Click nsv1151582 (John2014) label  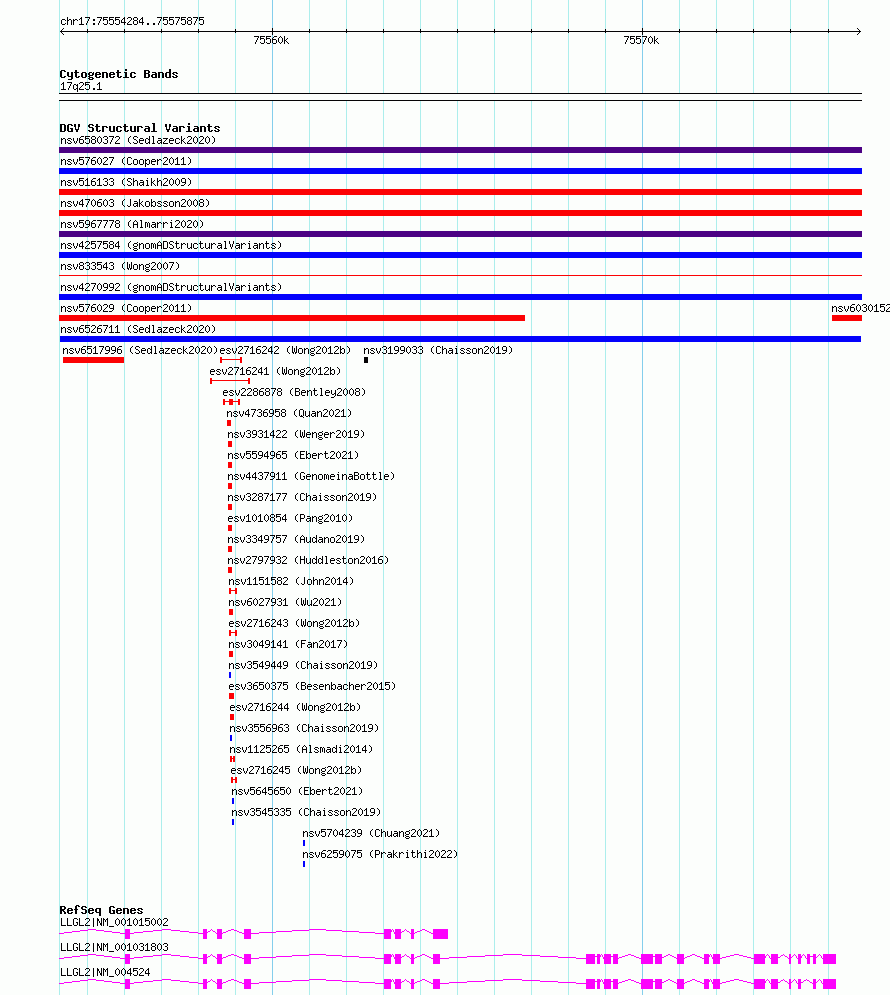coord(291,581)
